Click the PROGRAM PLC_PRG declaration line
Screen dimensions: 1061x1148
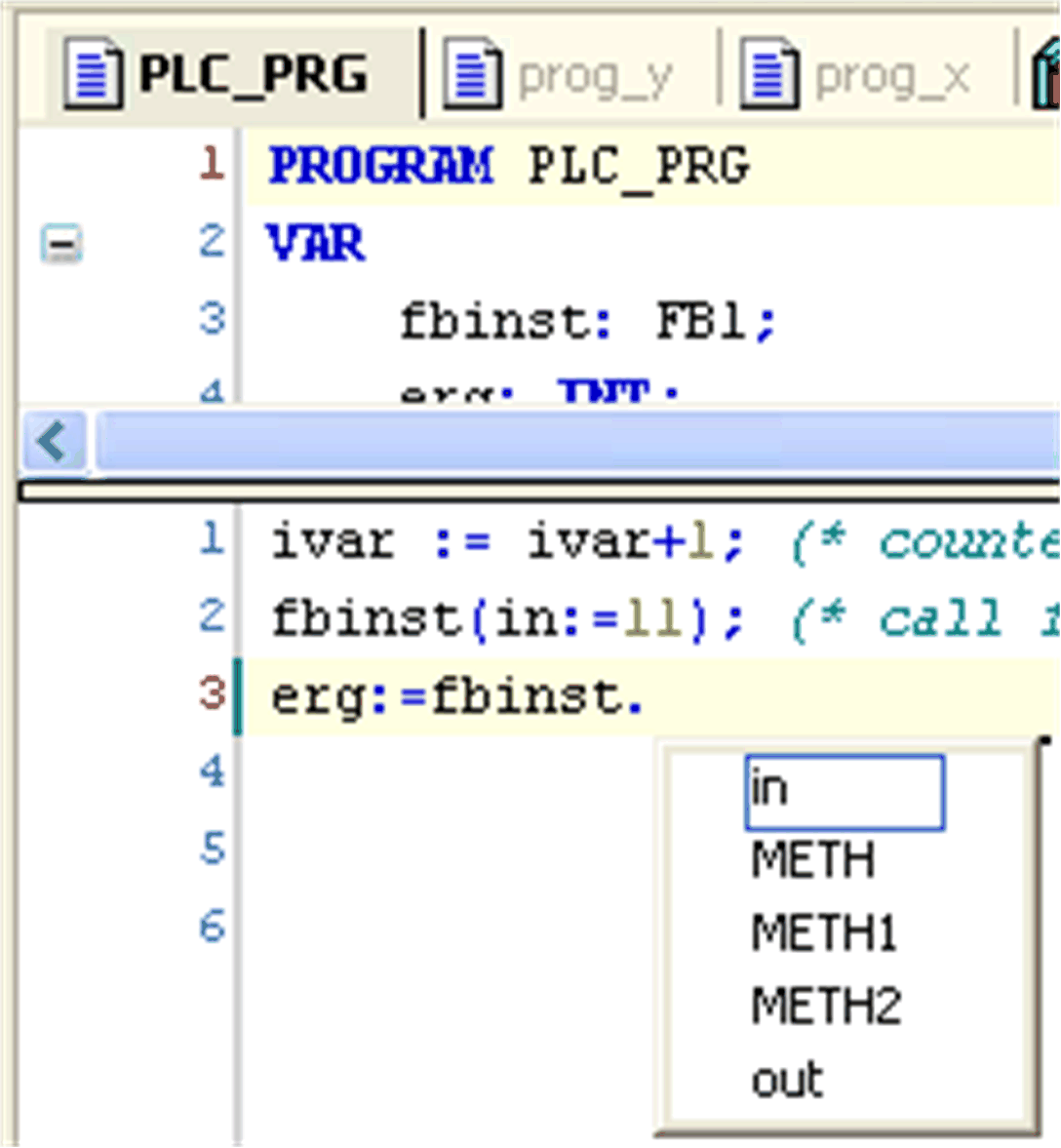pos(507,166)
